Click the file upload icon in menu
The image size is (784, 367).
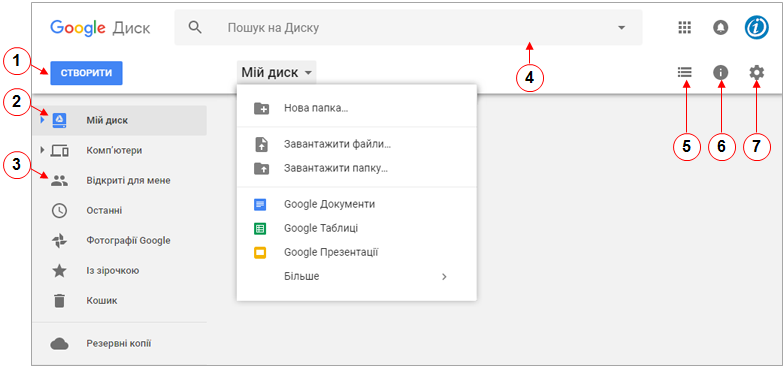pyautogui.click(x=261, y=145)
